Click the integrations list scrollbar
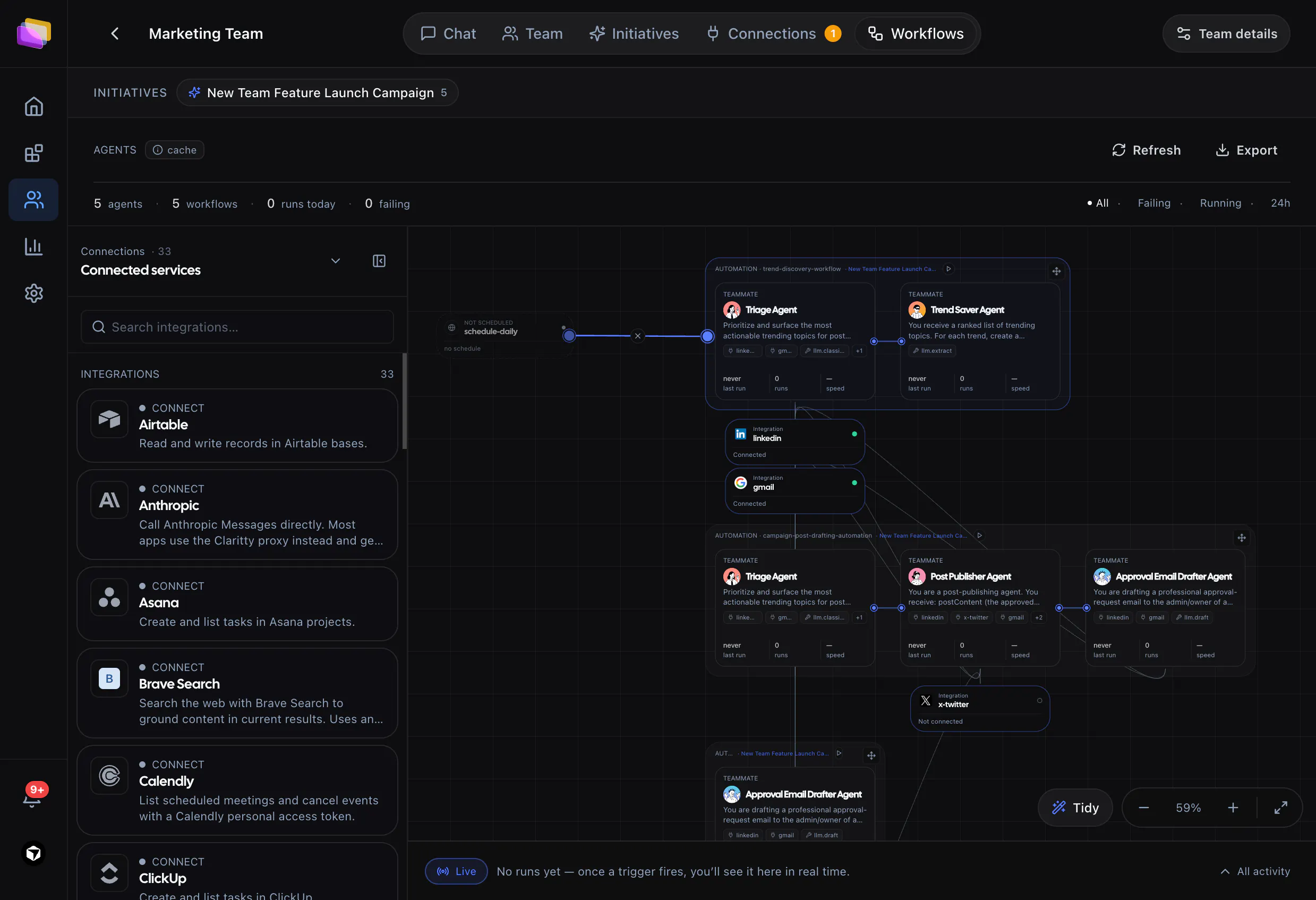 404,401
